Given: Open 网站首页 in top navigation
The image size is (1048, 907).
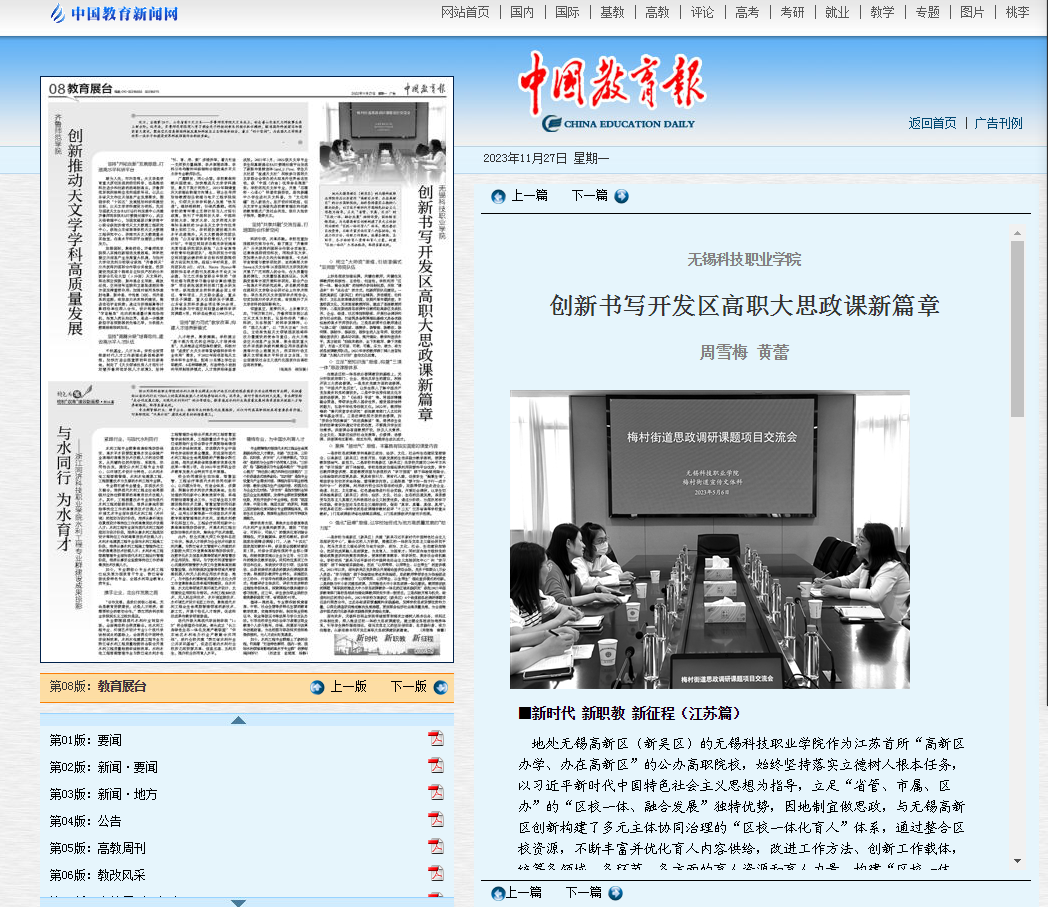Looking at the screenshot, I should point(465,12).
